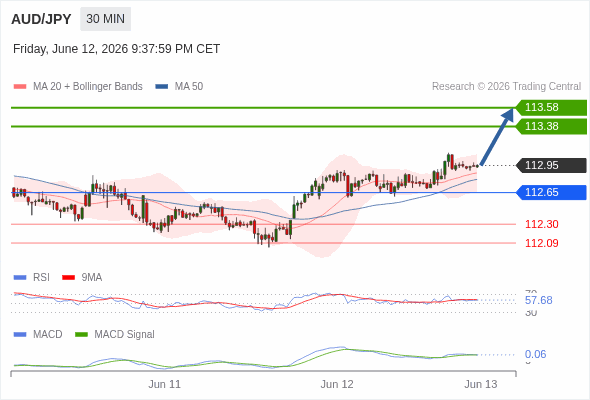
Task: Click the MACD Signal legend swatch
Action: [x=81, y=335]
